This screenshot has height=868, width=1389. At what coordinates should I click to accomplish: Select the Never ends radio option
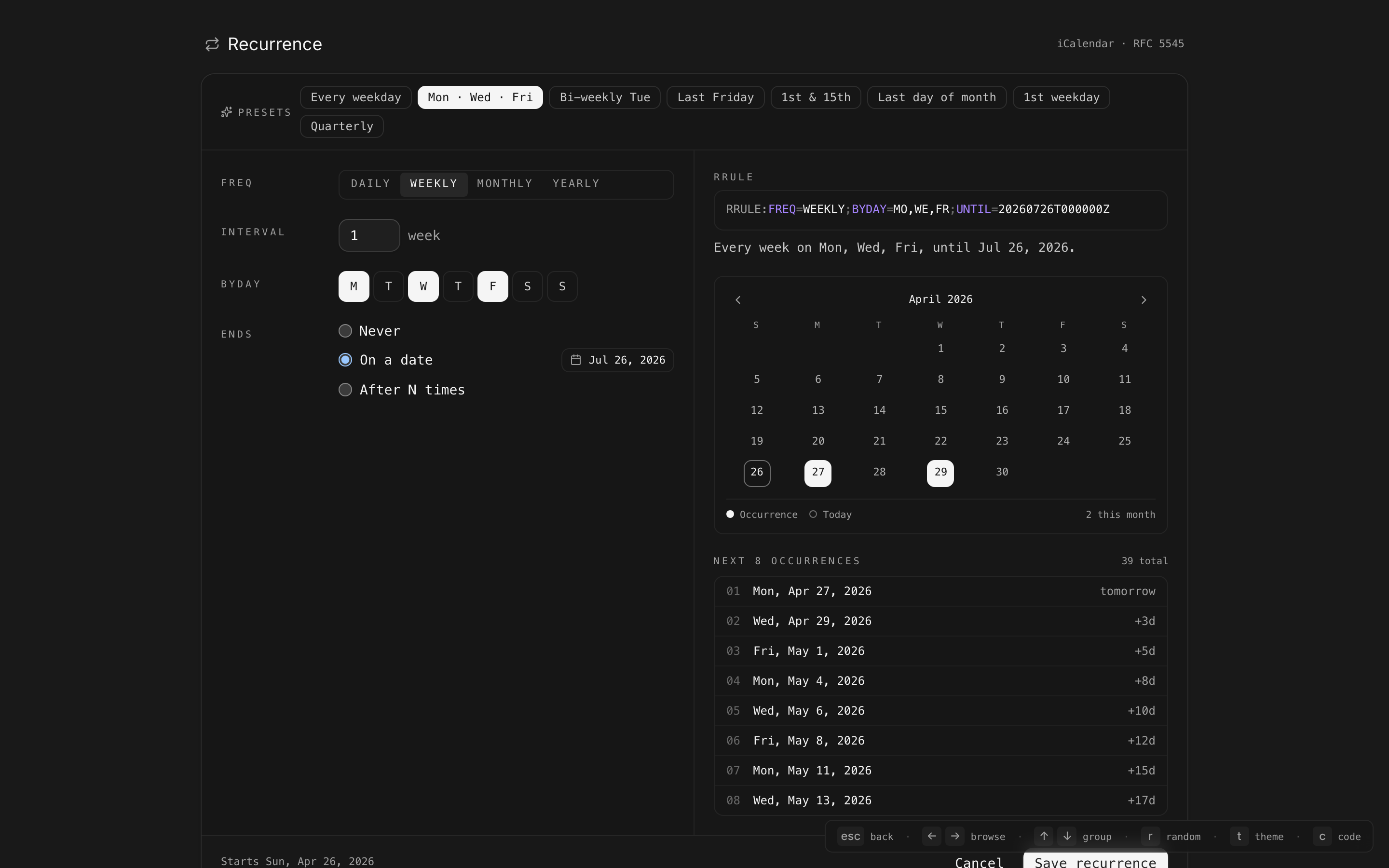point(345,331)
